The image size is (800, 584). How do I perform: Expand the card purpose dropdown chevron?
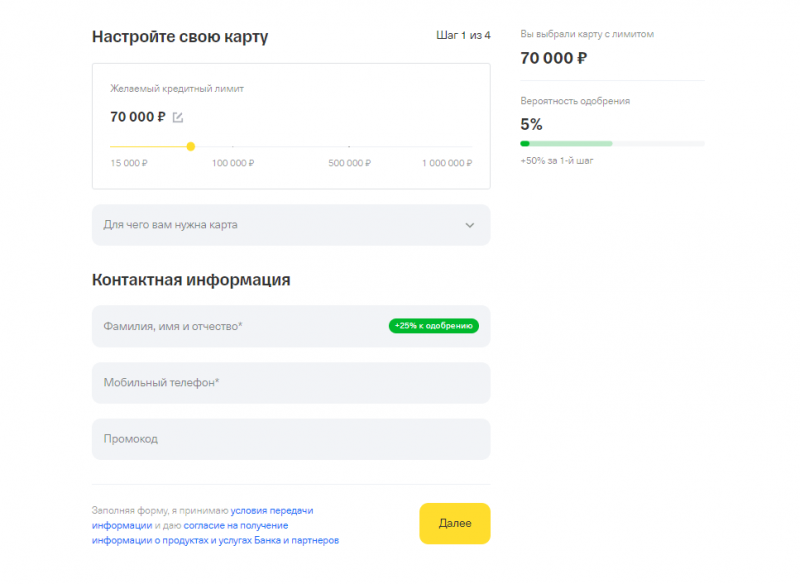tap(470, 225)
